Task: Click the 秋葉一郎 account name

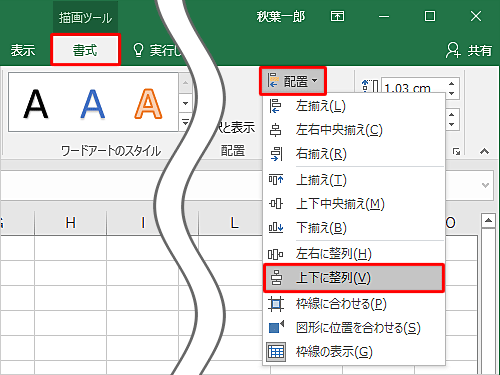Action: click(281, 16)
